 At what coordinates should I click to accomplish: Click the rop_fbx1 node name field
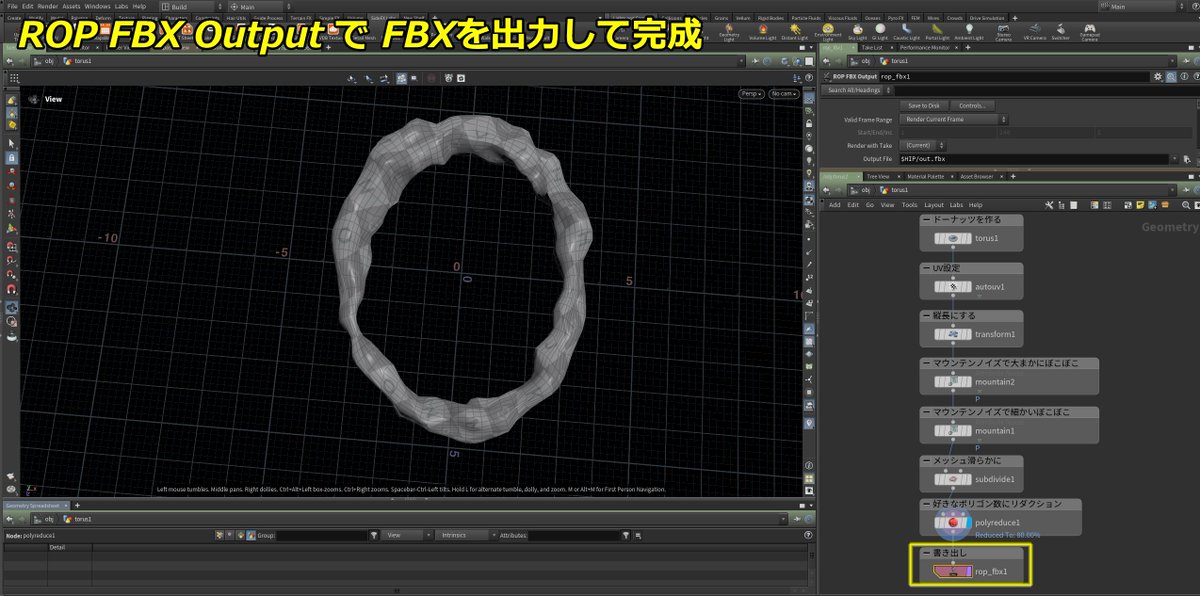[1013, 76]
